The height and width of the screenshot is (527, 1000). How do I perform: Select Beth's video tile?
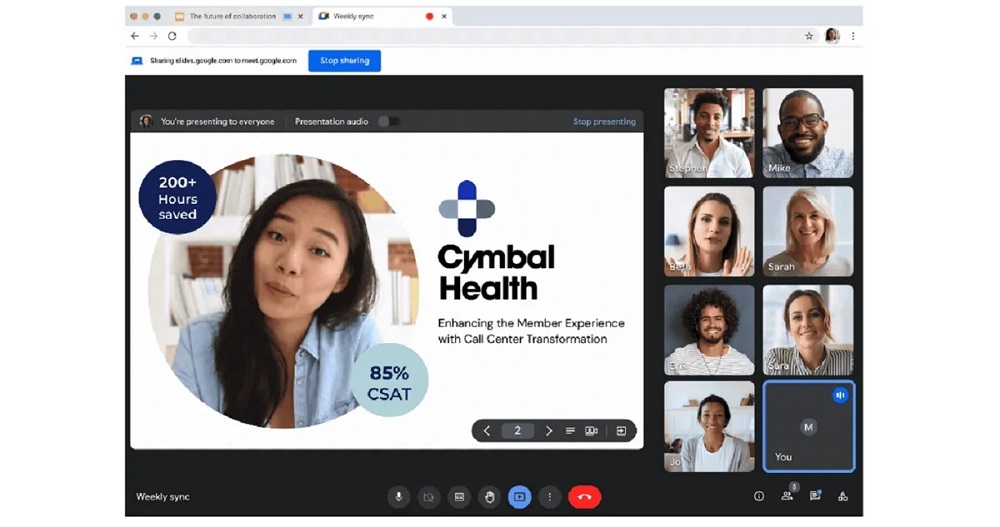click(709, 231)
